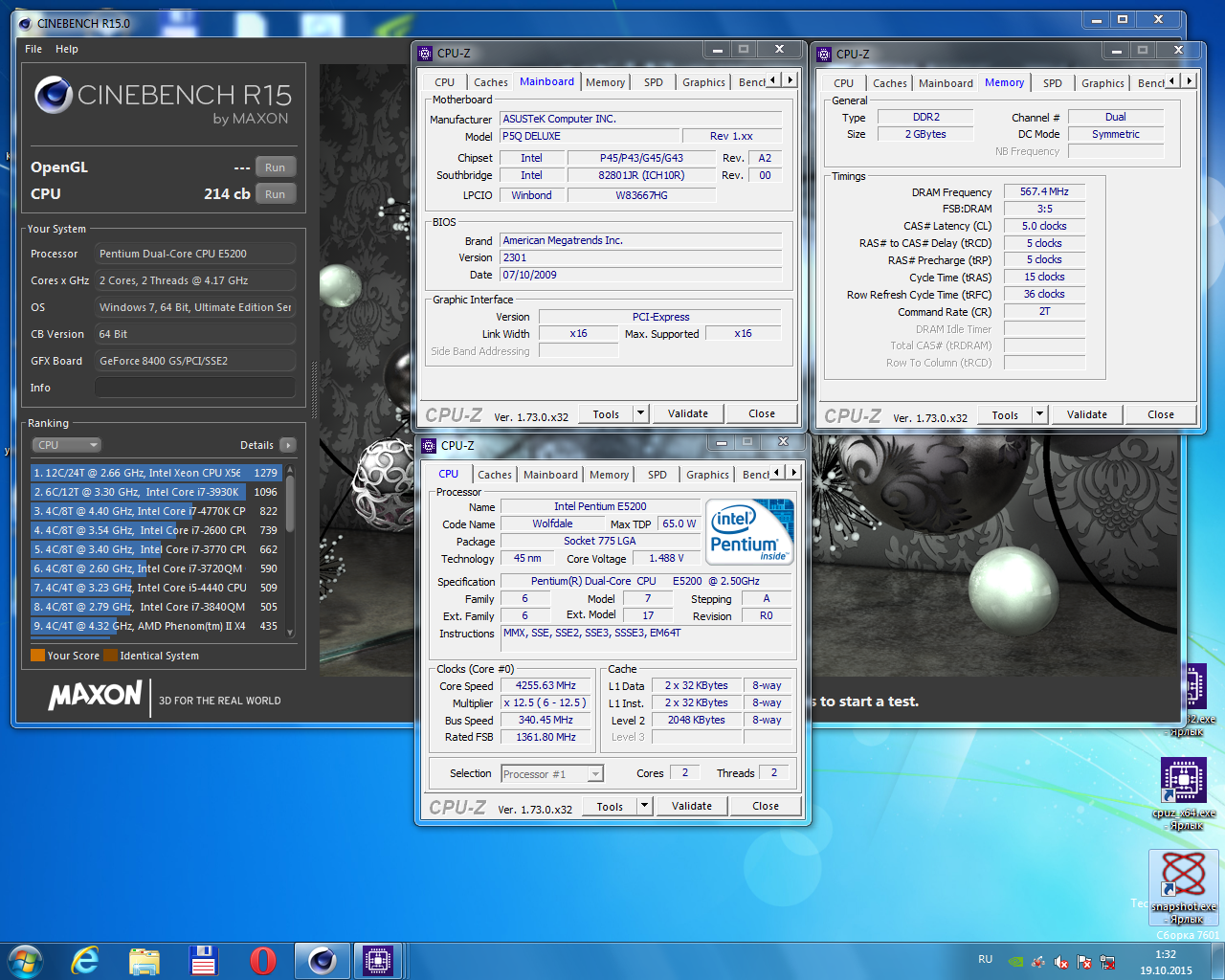This screenshot has height=980, width=1225.
Task: Select Memory tab in the CPU window
Action: point(609,475)
